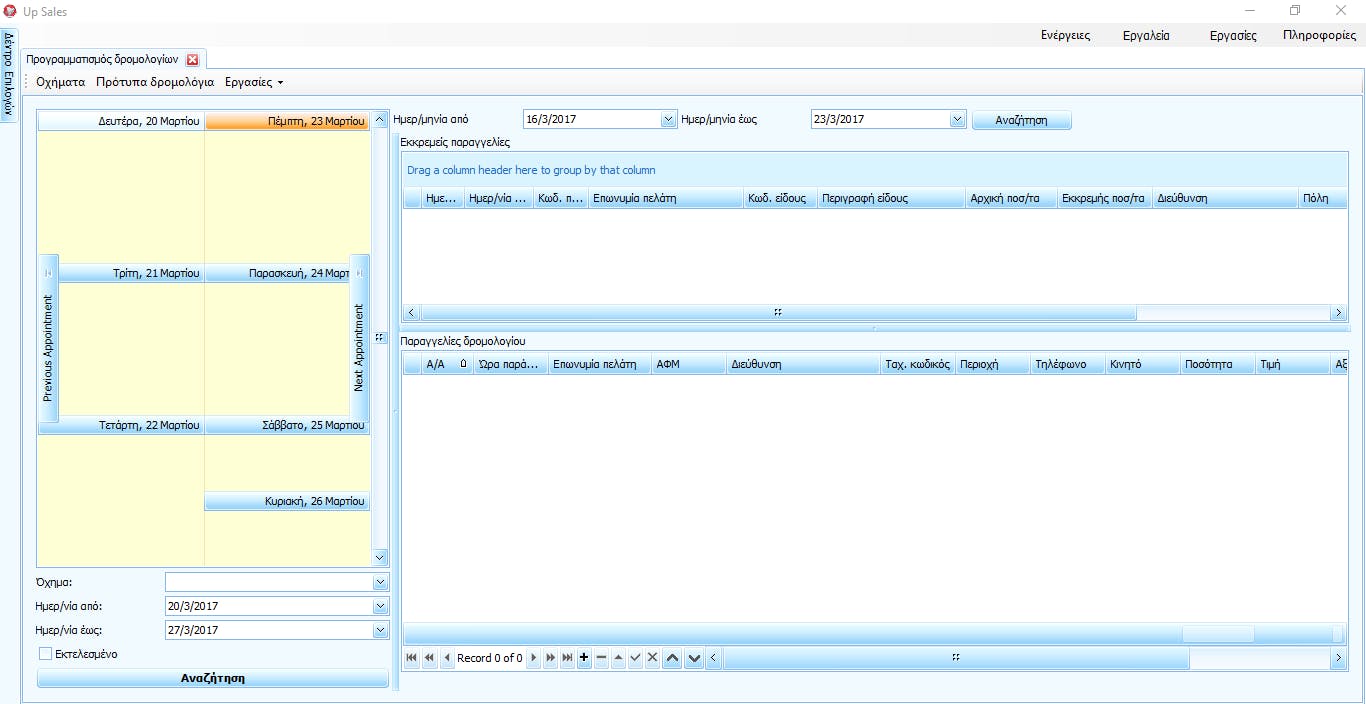Delete record using the minus icon
1366x704 pixels.
pos(601,658)
